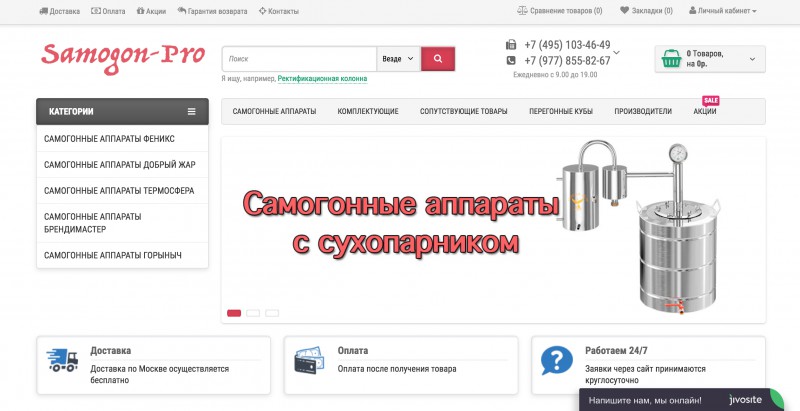Click the return arrow icon beside Гарантия возврата

click(182, 11)
